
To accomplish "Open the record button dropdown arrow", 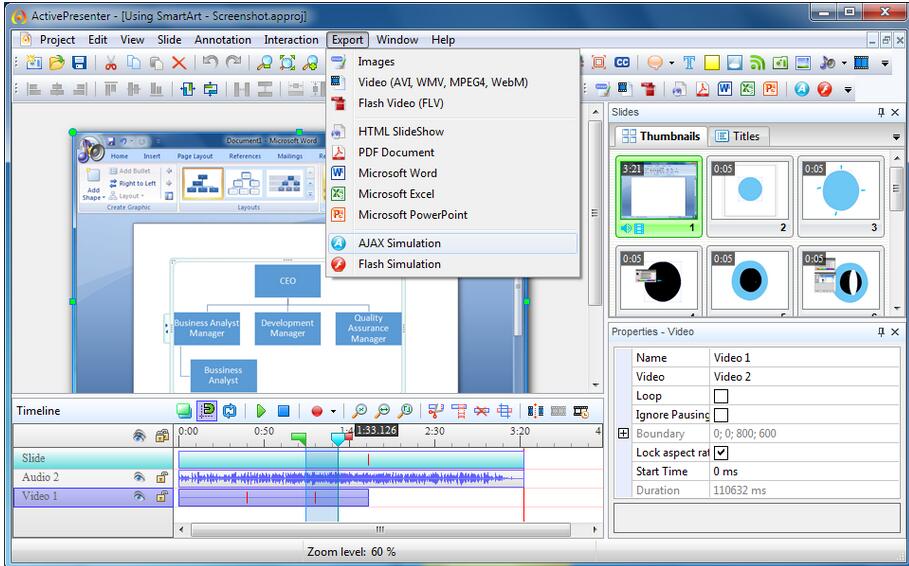I will (333, 411).
